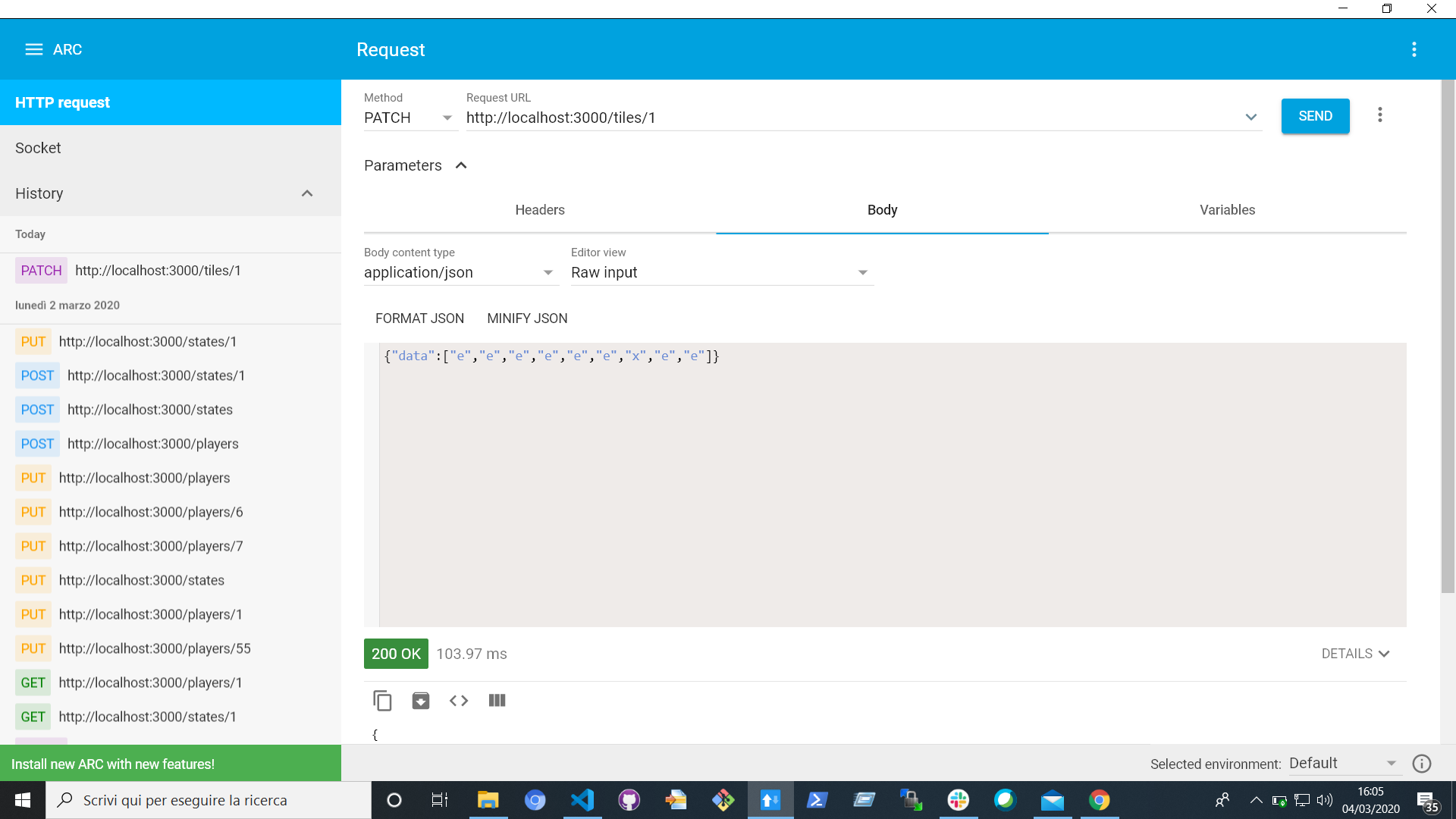1456x819 pixels.
Task: Toggle table view of response
Action: pyautogui.click(x=497, y=701)
